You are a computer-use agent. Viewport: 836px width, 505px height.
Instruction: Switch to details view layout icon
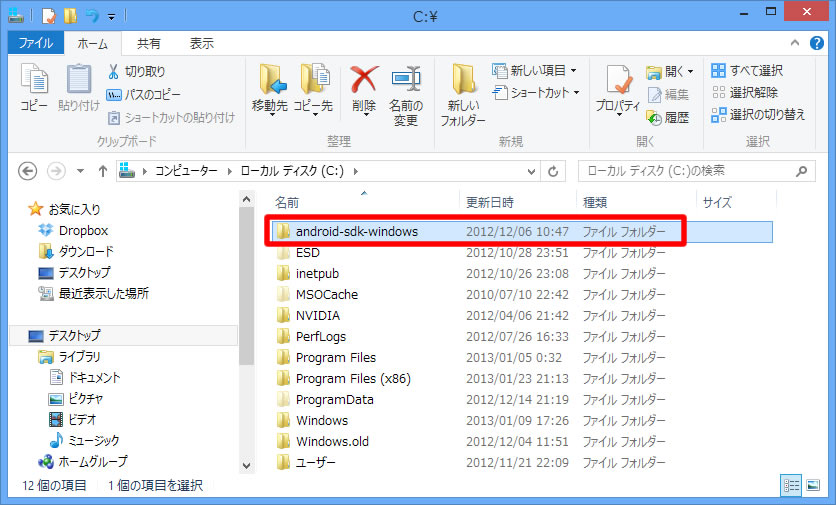tap(791, 485)
